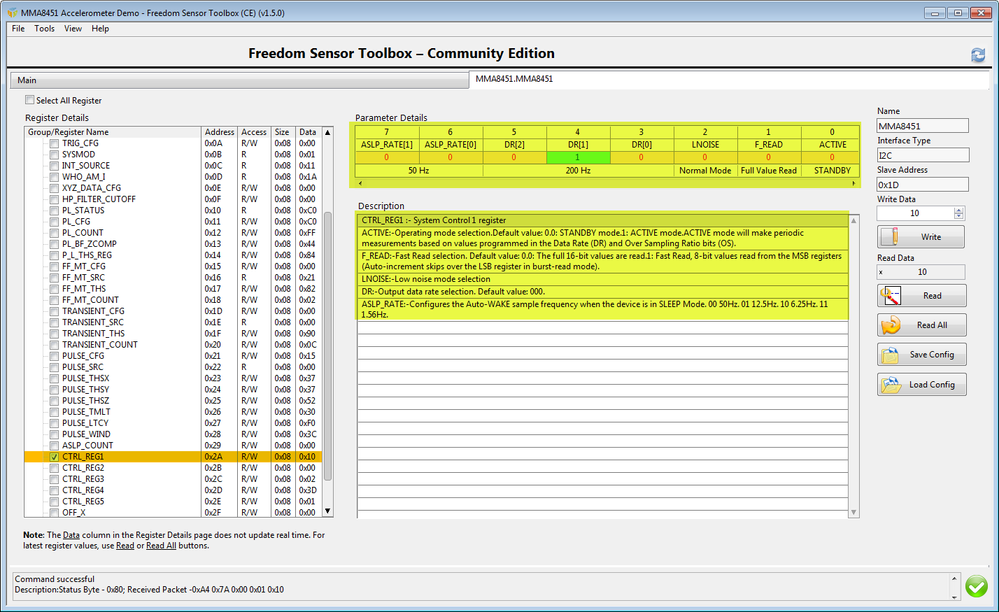The image size is (999, 612).
Task: Check the PL_STATUS register checkbox
Action: tap(54, 210)
